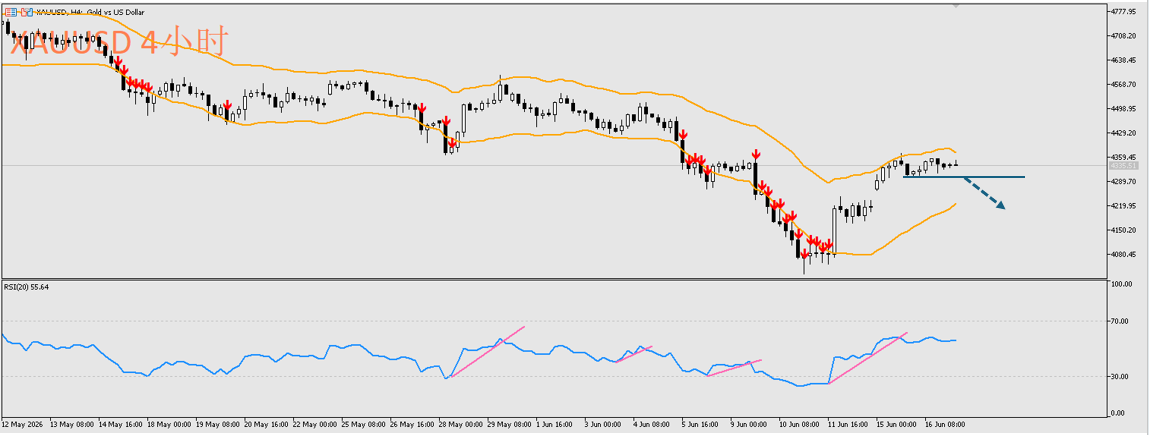This screenshot has height=435, width=1149.
Task: Click time axis label '25 May 08:00'
Action: pyautogui.click(x=363, y=425)
